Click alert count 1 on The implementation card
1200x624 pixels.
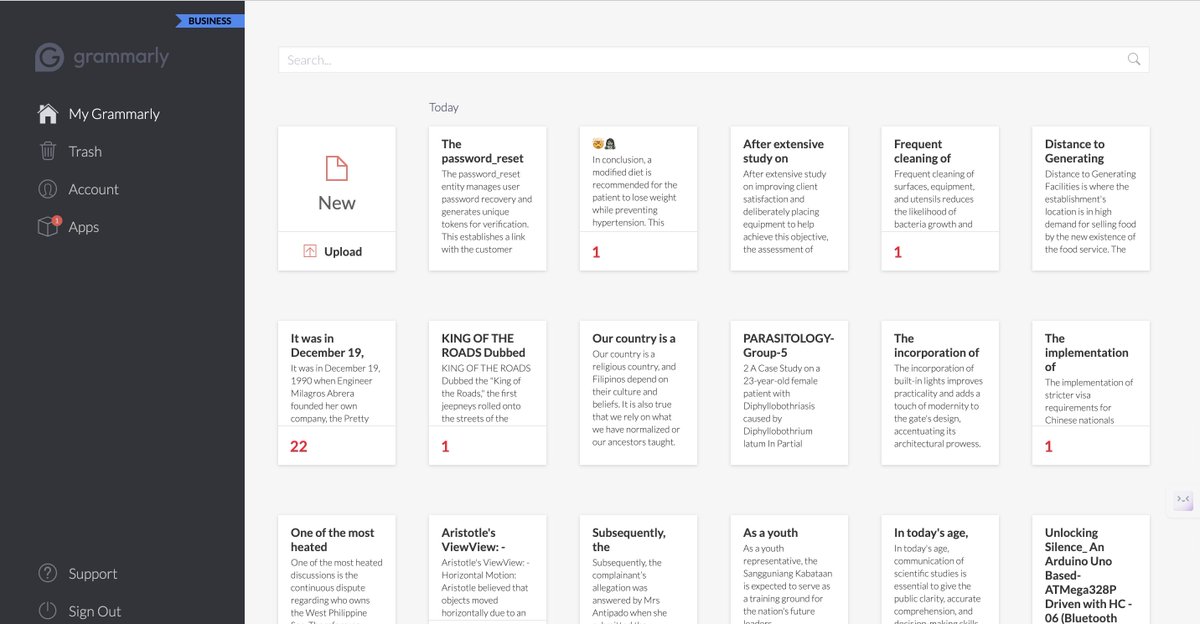1048,446
